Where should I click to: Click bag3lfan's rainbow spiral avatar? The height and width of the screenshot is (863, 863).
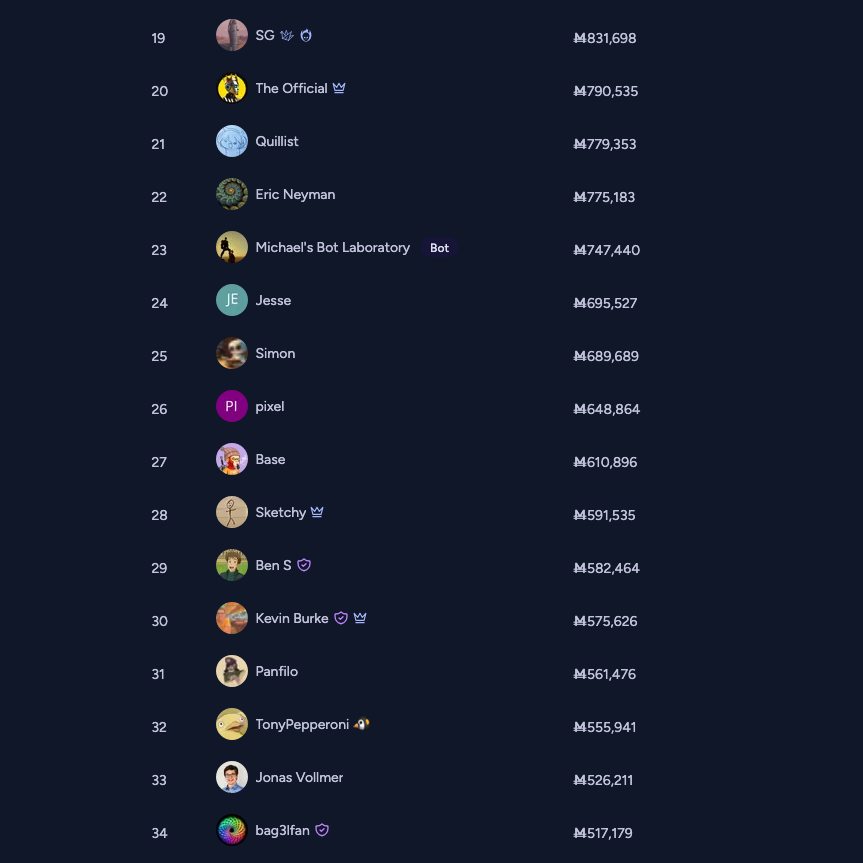click(x=232, y=830)
